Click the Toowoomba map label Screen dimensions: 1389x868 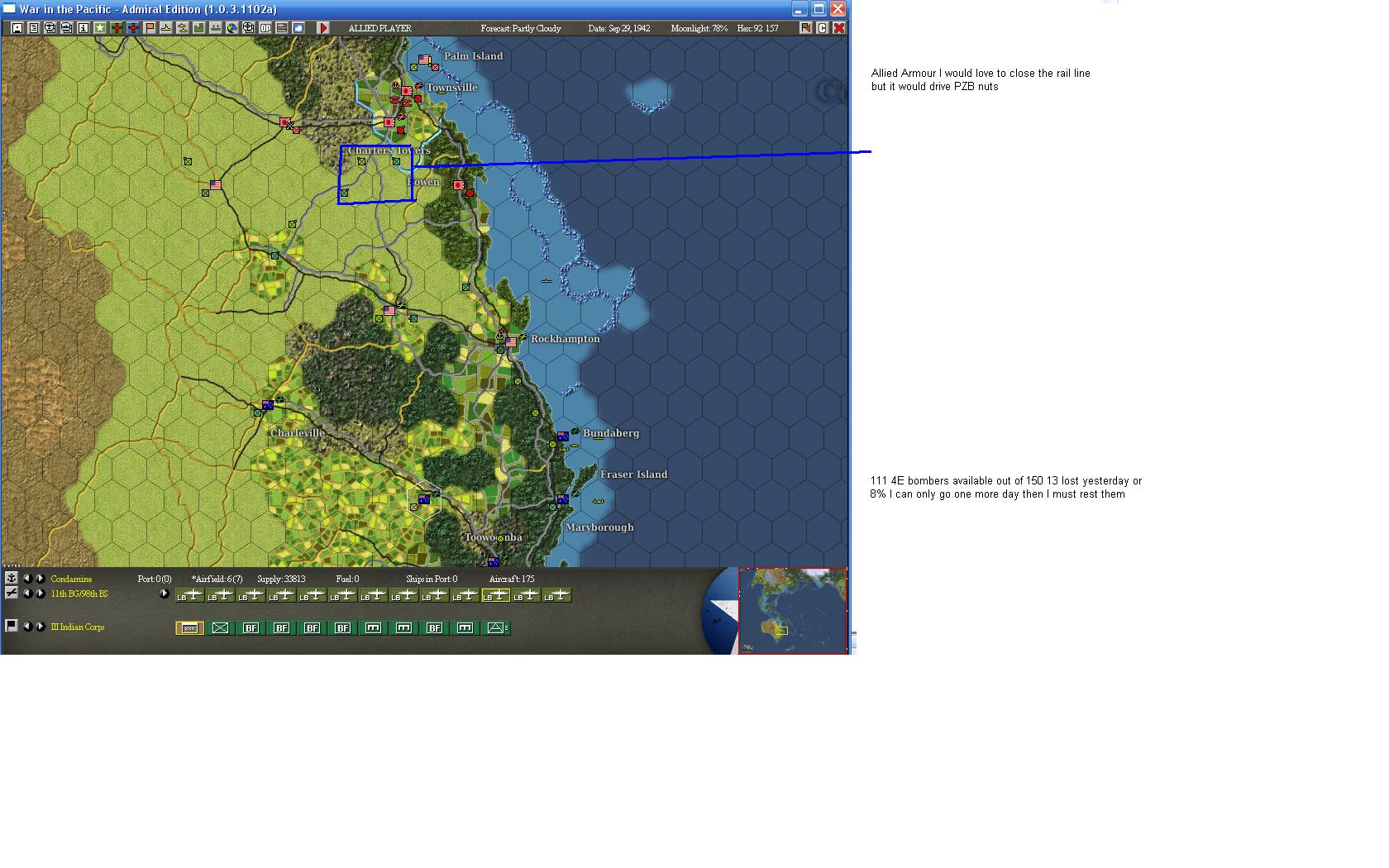[494, 537]
